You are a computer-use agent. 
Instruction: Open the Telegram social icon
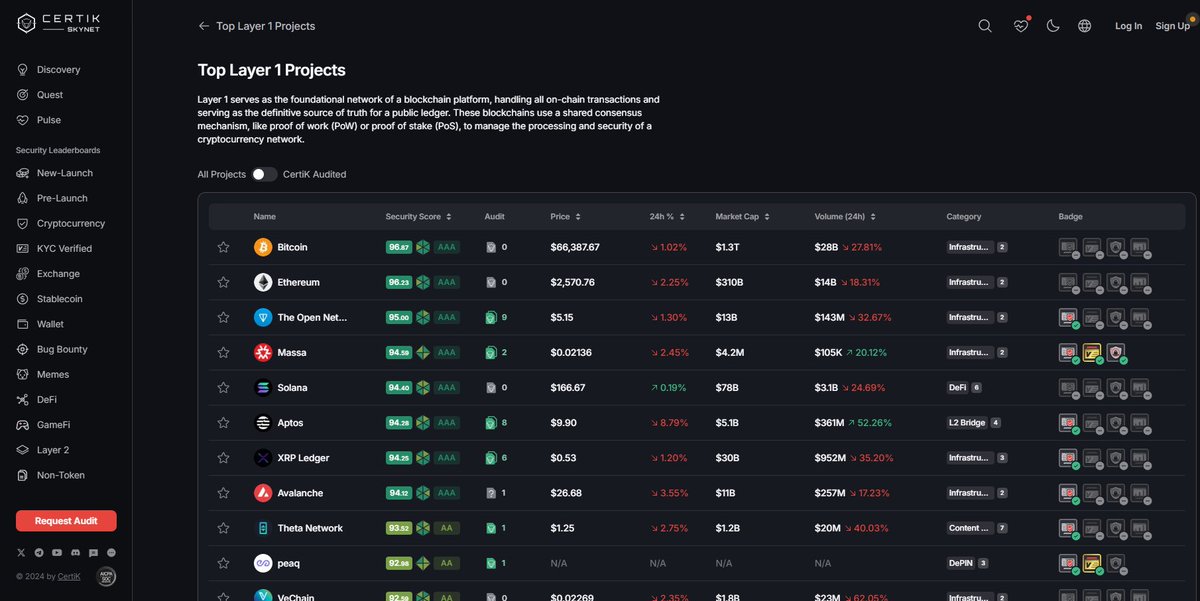[x=39, y=553]
